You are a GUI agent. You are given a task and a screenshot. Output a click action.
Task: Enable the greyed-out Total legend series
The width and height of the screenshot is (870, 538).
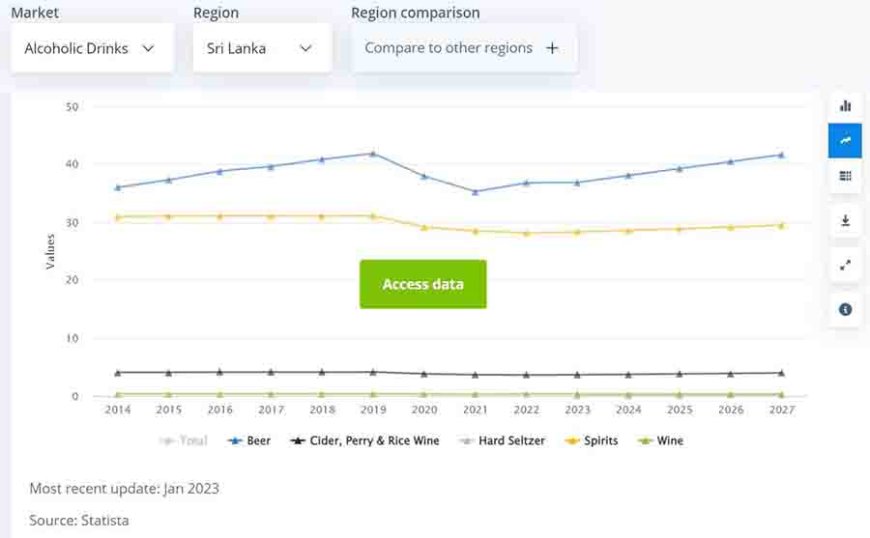(185, 440)
